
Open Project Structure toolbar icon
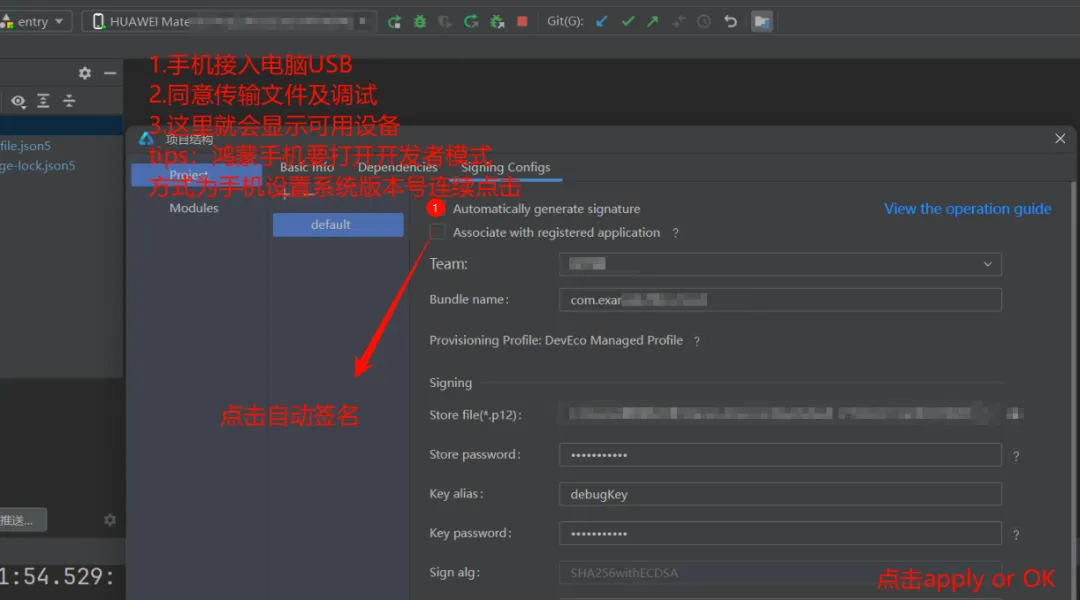[x=762, y=21]
